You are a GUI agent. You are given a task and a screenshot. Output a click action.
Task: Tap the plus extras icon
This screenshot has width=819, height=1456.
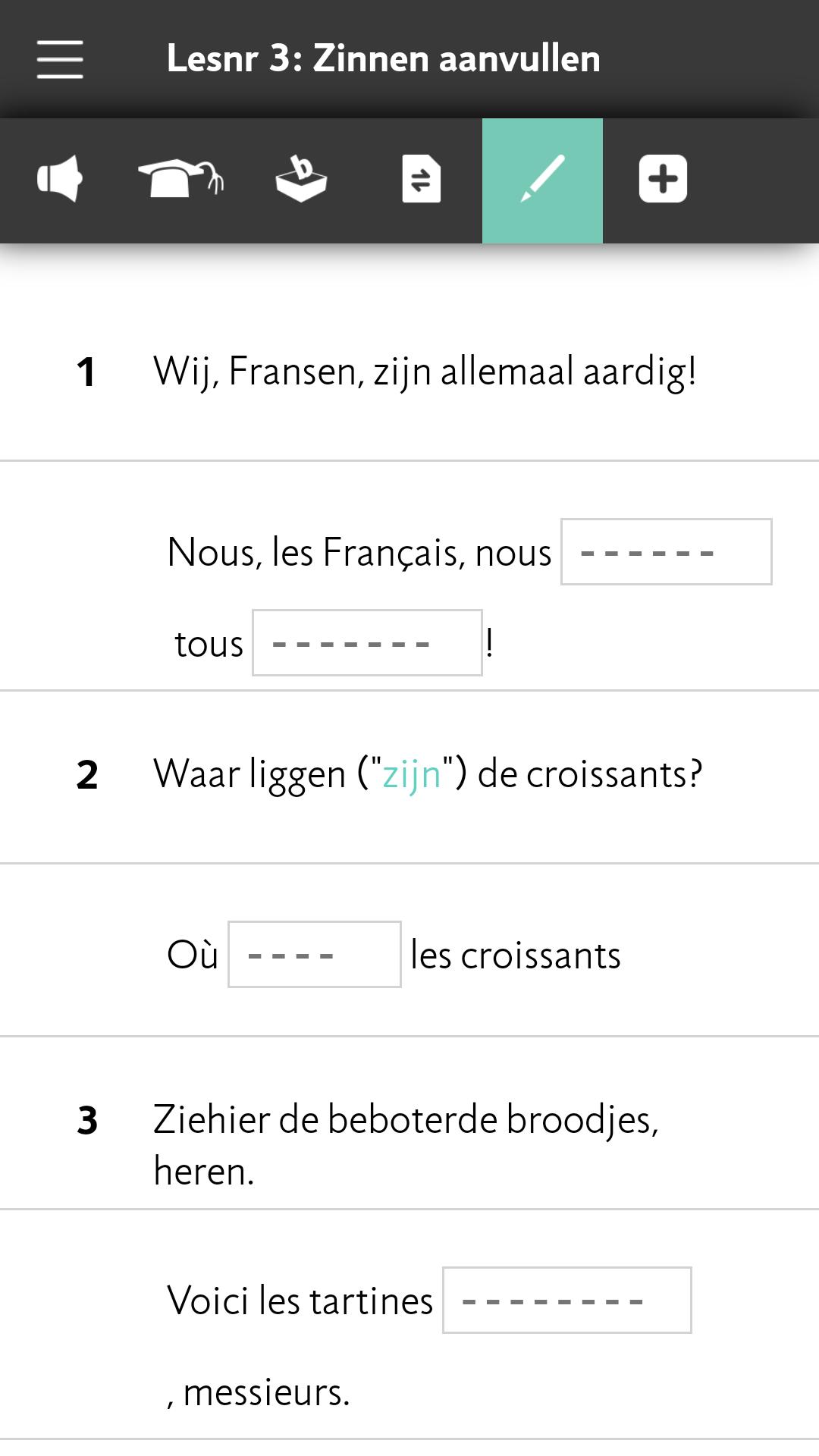click(663, 180)
